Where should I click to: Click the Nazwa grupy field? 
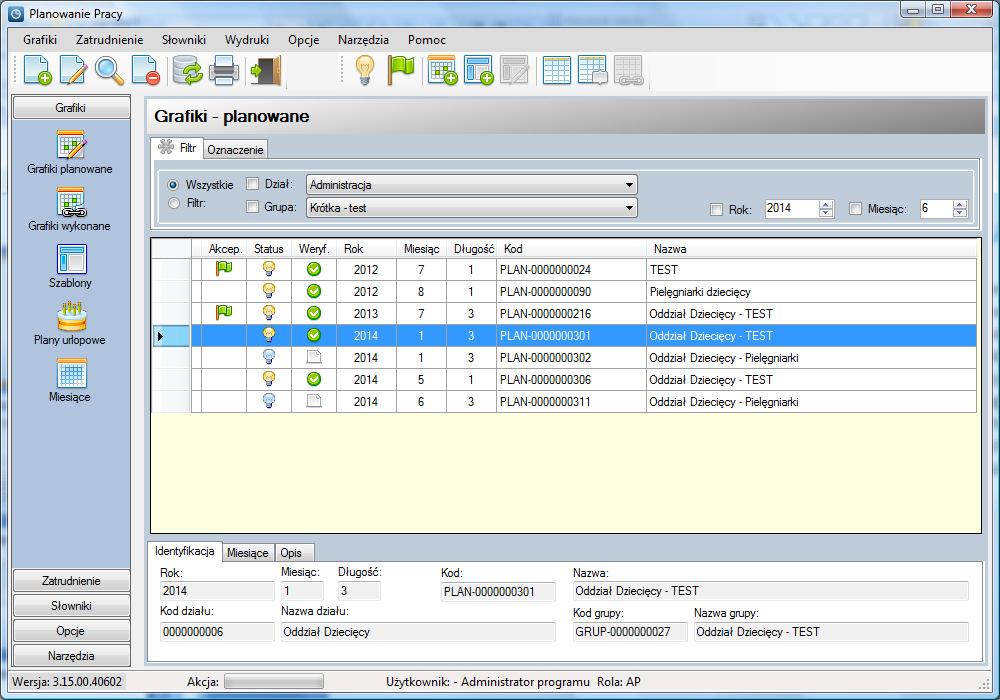tap(831, 632)
